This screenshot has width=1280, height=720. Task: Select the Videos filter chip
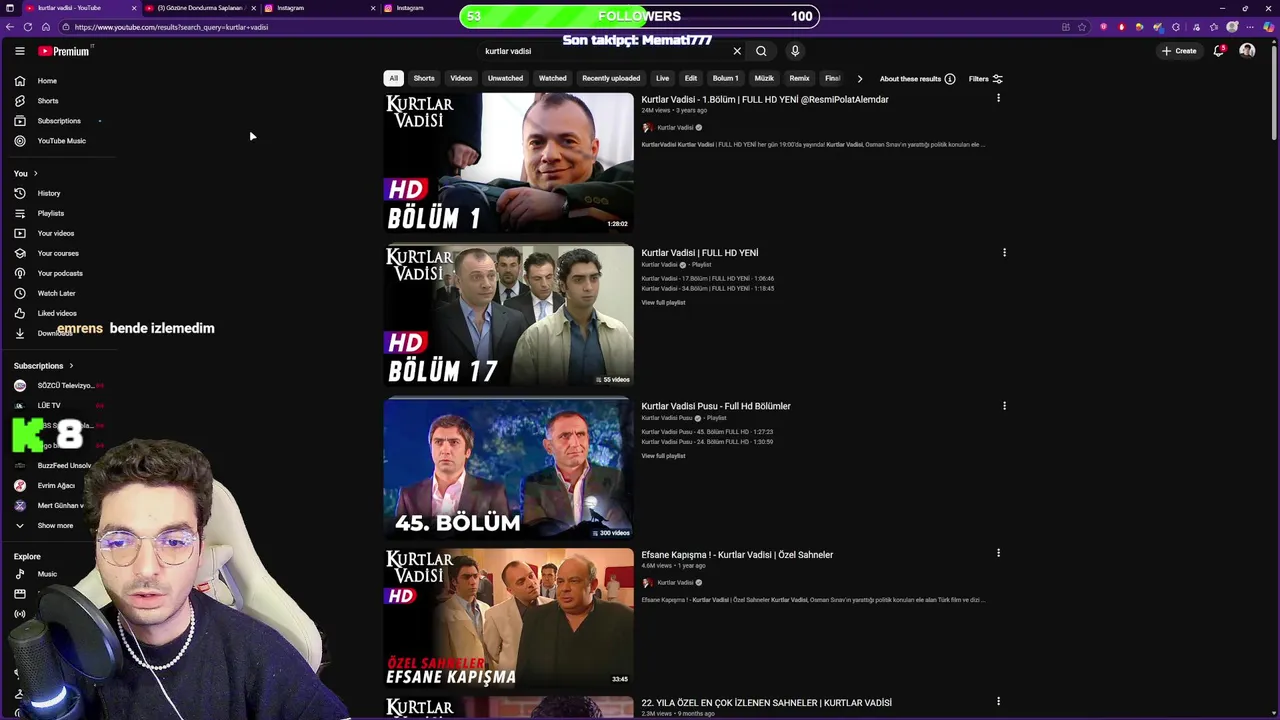[x=461, y=78]
